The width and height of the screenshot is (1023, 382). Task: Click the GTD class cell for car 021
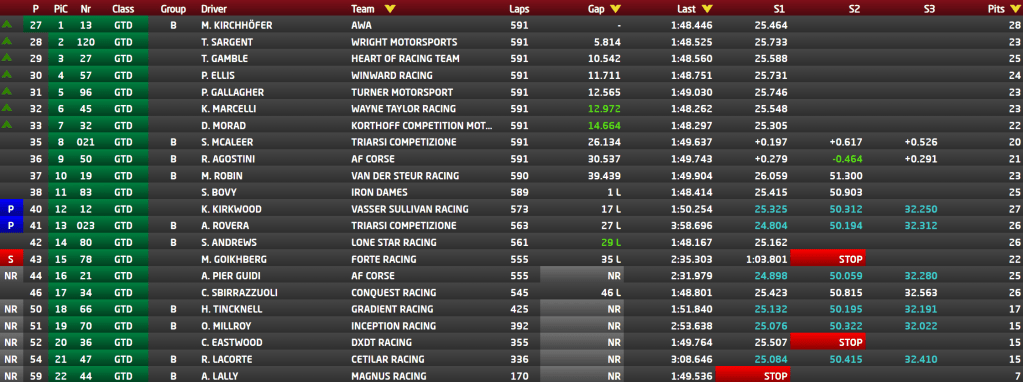coord(123,142)
